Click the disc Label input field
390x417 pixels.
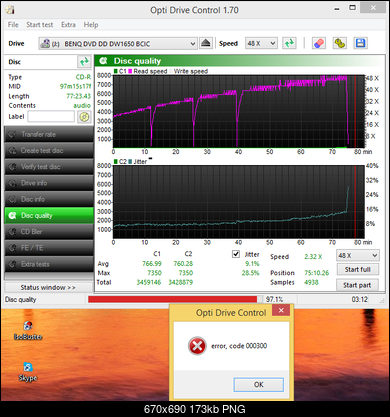(x=51, y=117)
